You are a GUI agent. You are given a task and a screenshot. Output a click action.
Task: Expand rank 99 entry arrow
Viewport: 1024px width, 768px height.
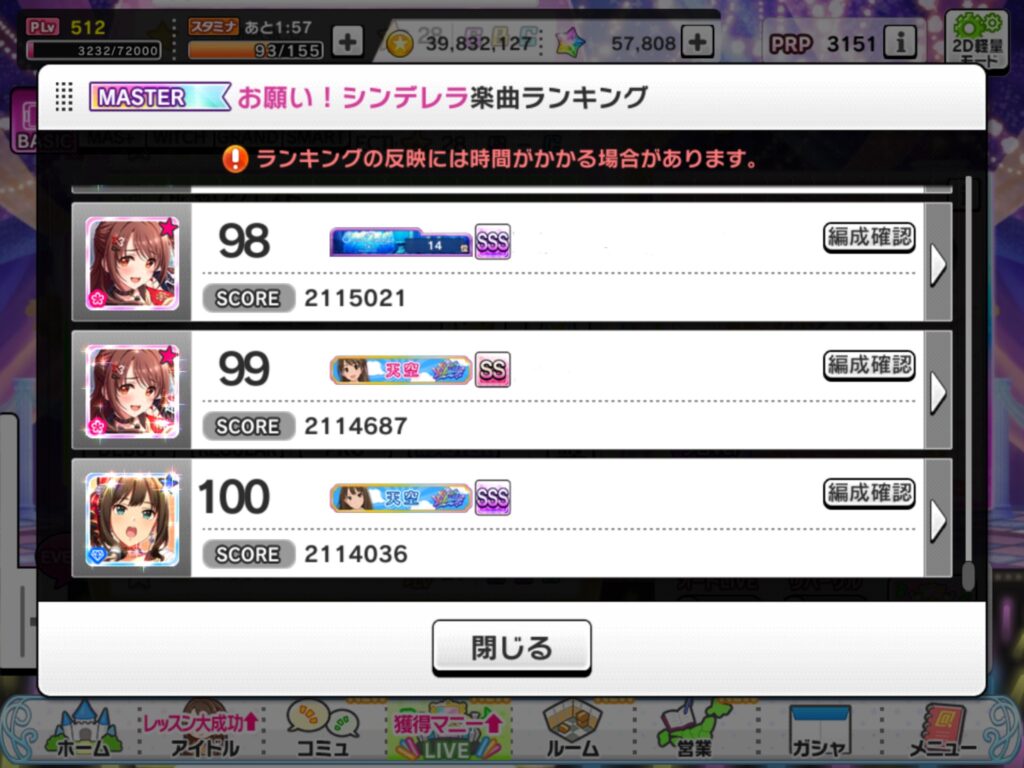[938, 391]
